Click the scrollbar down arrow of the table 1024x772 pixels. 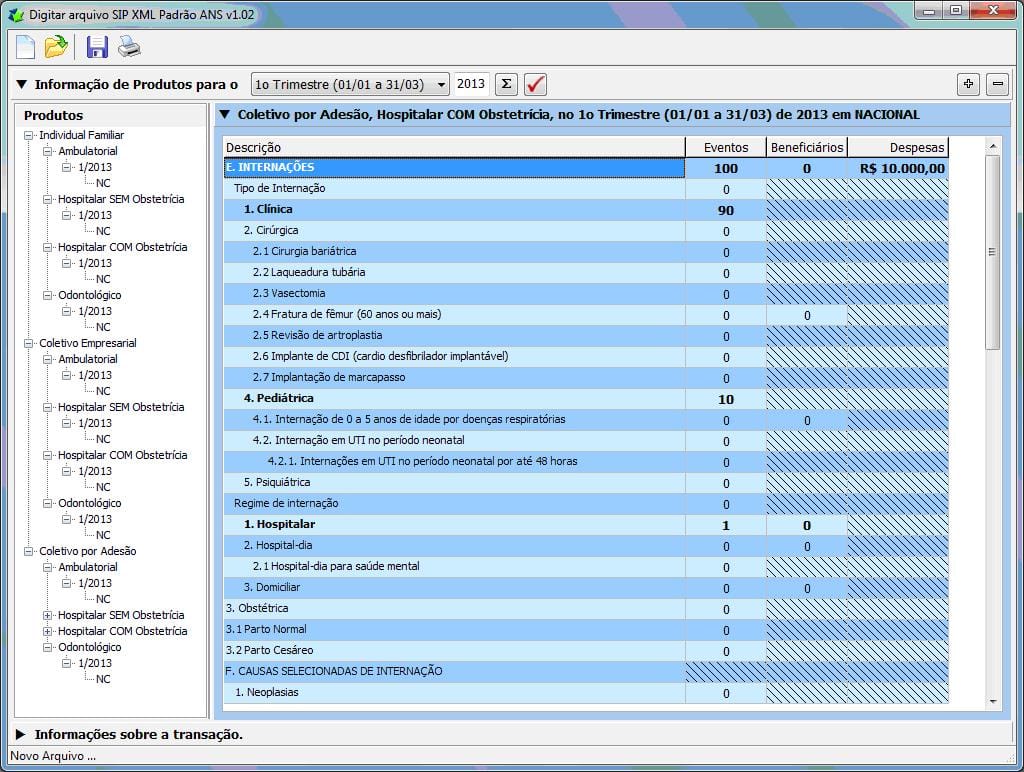(993, 701)
